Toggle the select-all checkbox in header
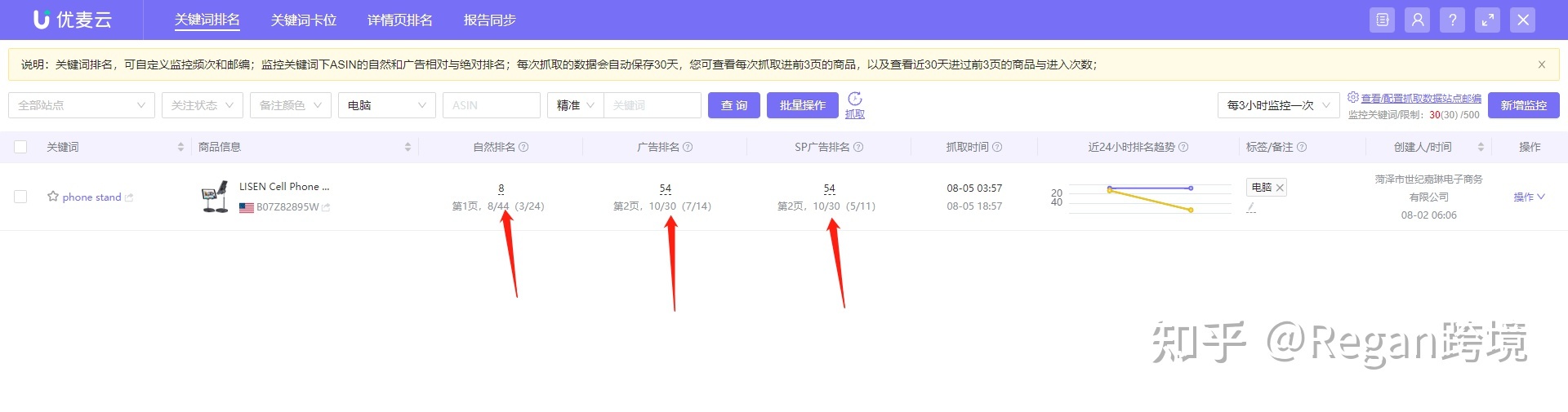The width and height of the screenshot is (1568, 412). 21,147
